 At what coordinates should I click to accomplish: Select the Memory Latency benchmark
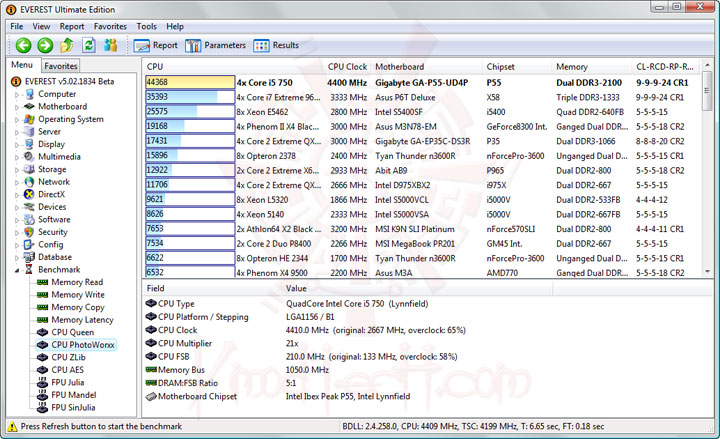click(x=82, y=320)
